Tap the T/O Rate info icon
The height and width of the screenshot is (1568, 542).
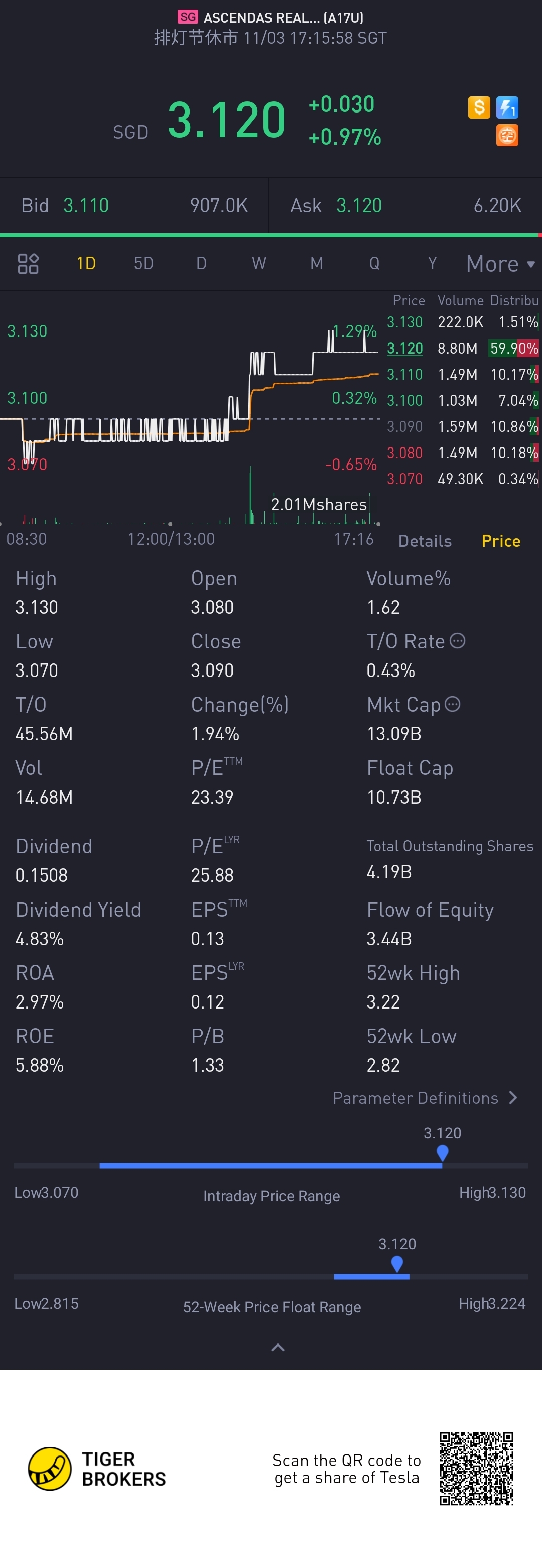pyautogui.click(x=458, y=641)
